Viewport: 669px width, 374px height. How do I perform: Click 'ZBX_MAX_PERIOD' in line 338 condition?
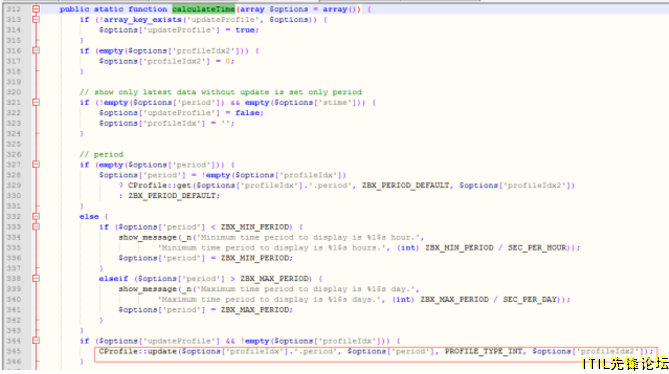pos(275,278)
